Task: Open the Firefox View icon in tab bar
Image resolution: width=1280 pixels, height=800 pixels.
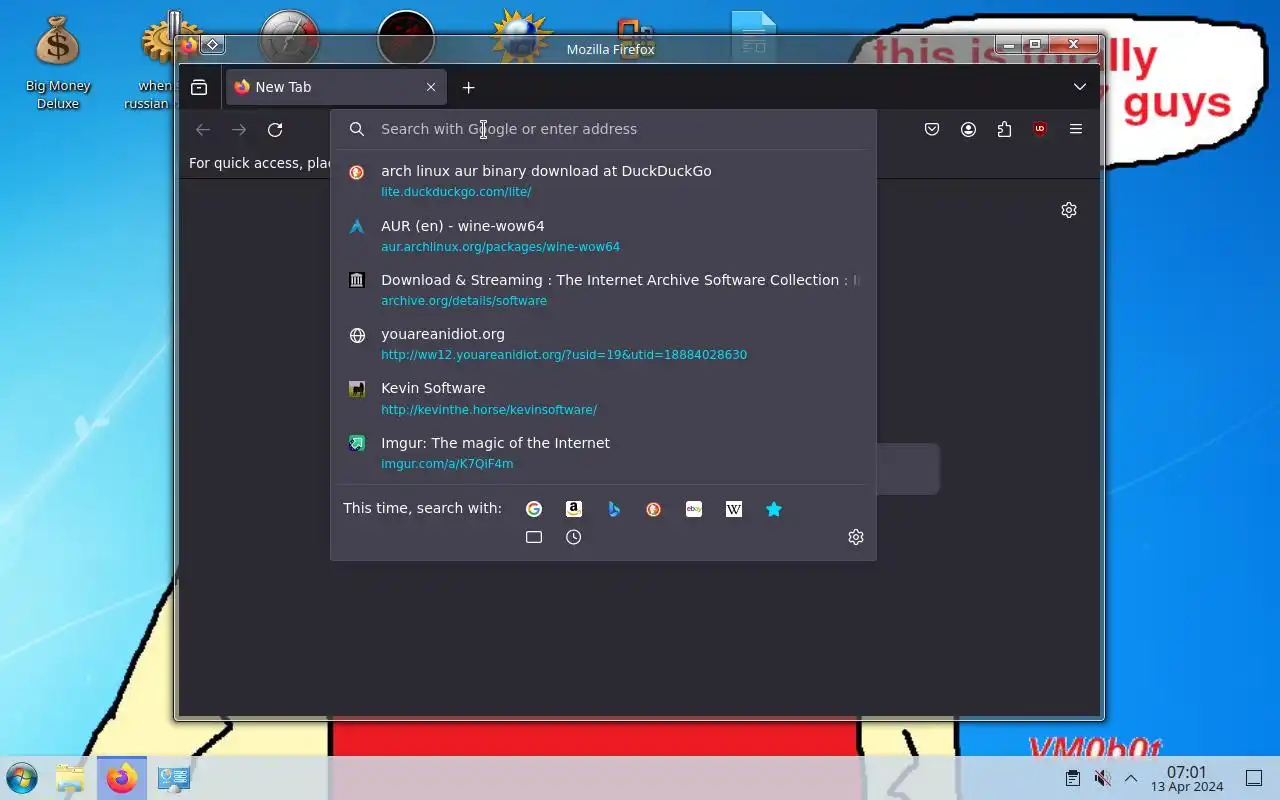Action: 199,87
